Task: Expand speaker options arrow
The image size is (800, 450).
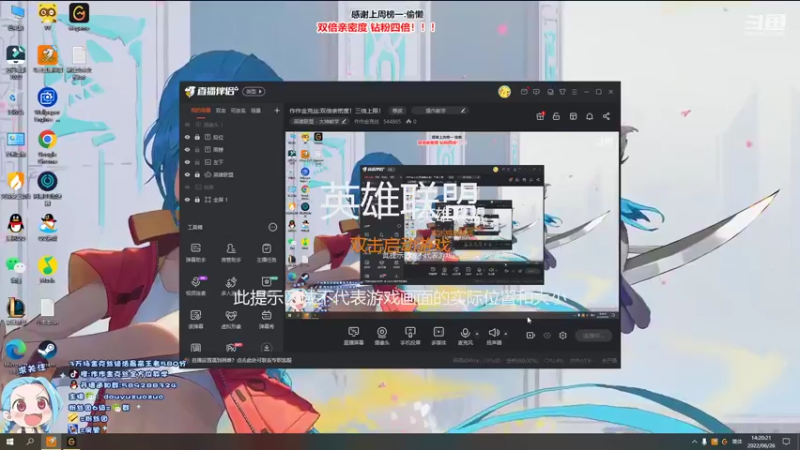Action: pos(506,334)
